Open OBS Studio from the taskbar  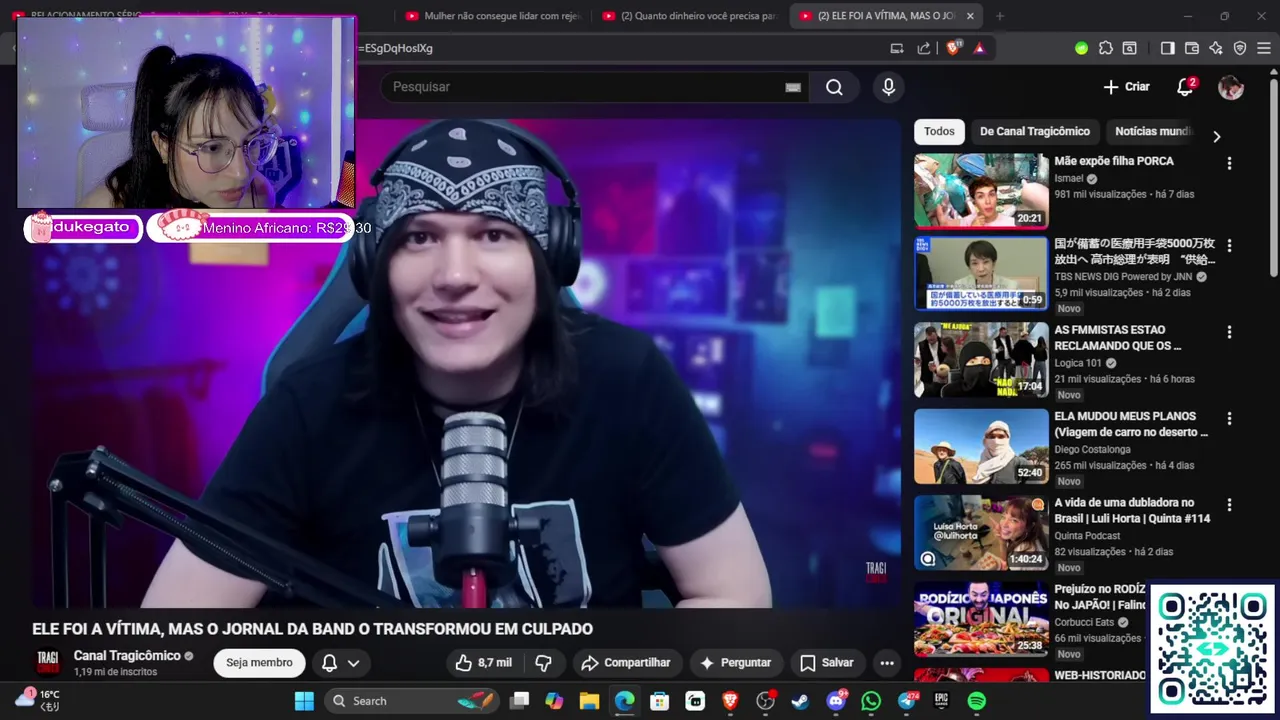coord(766,701)
